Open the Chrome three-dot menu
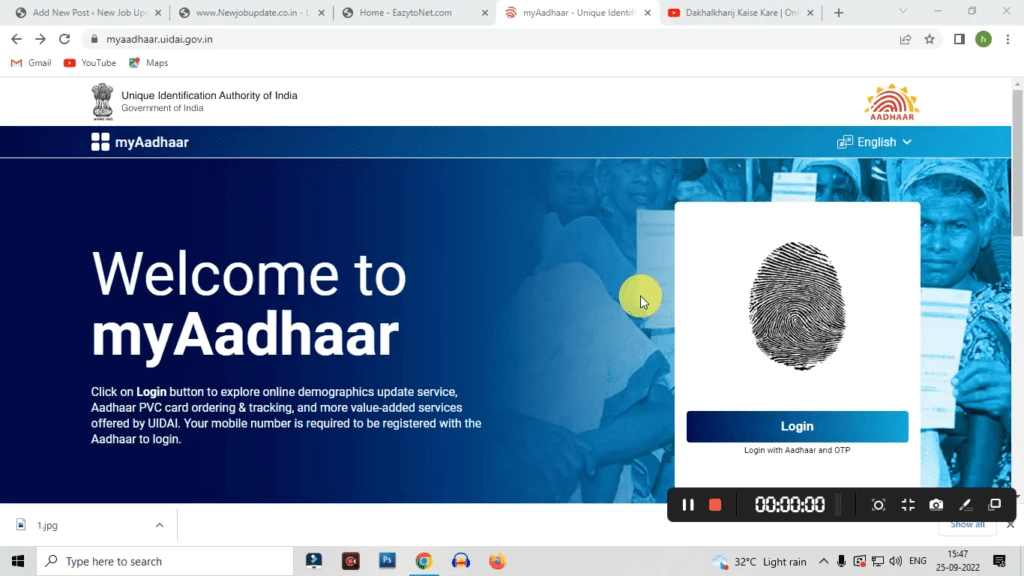This screenshot has height=576, width=1024. tap(1008, 39)
